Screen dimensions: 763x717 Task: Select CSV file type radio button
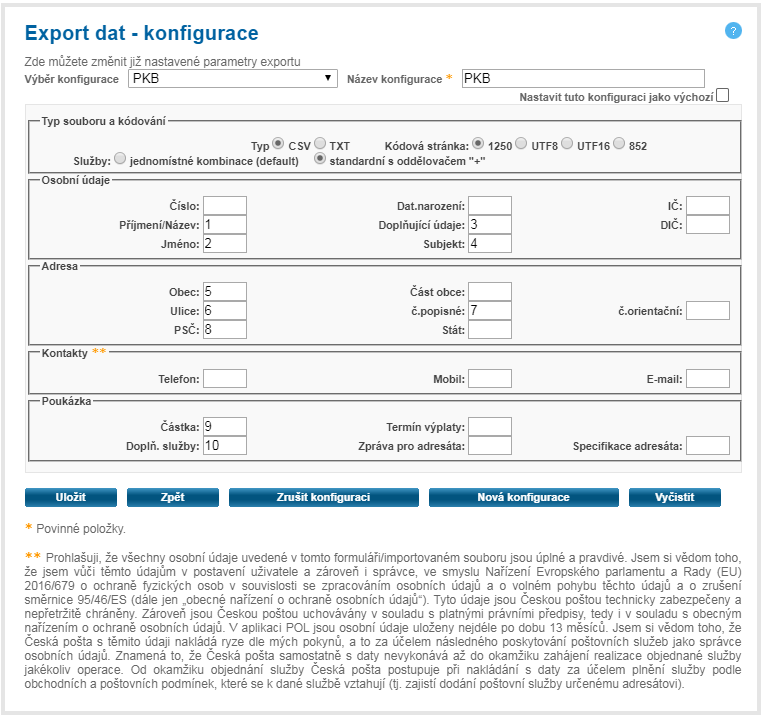coord(279,144)
